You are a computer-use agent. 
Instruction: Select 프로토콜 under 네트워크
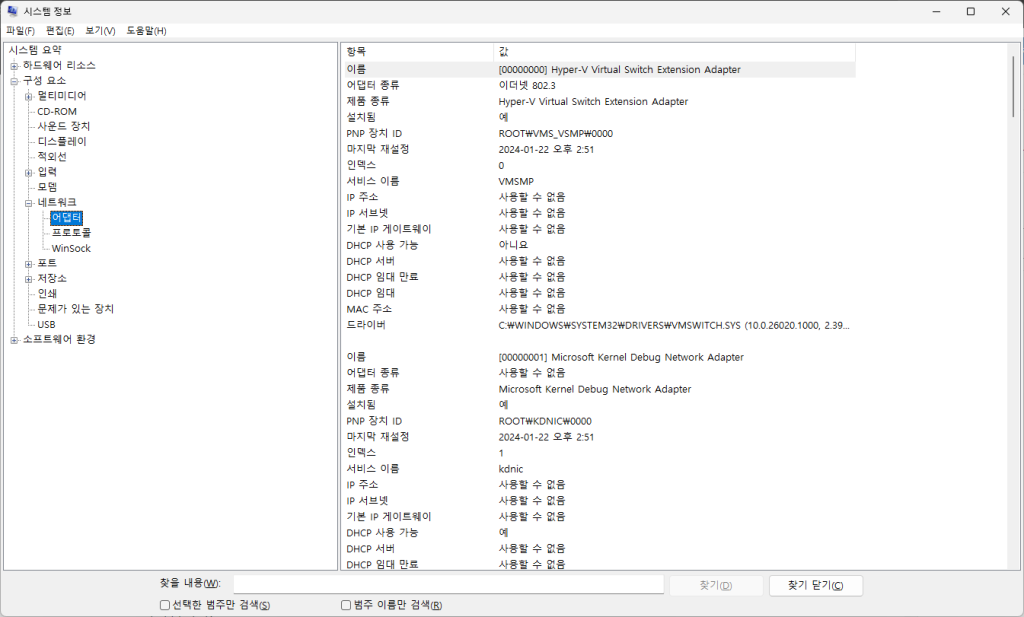(71, 232)
